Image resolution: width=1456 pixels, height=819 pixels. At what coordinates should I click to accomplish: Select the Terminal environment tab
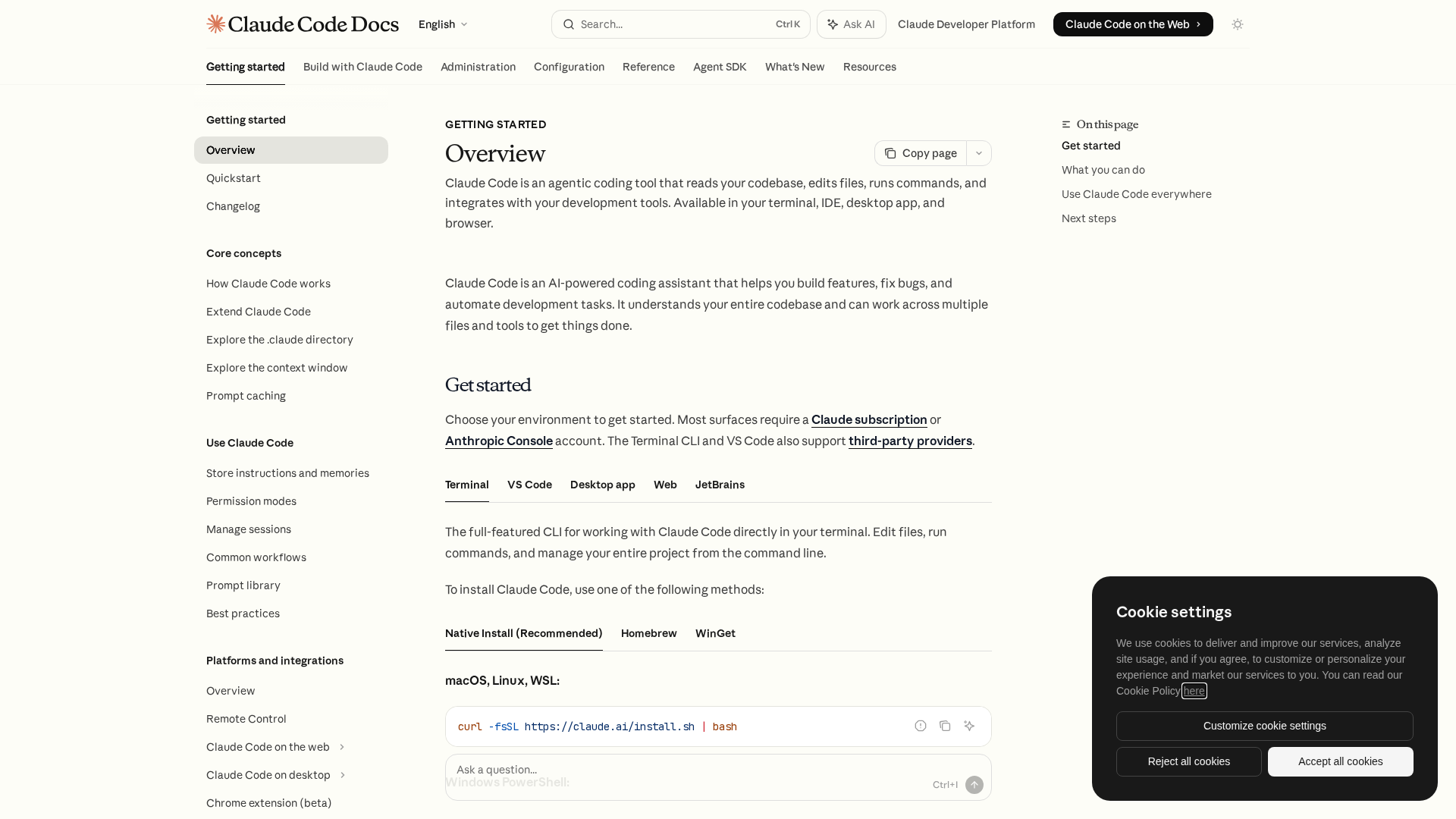pos(466,485)
